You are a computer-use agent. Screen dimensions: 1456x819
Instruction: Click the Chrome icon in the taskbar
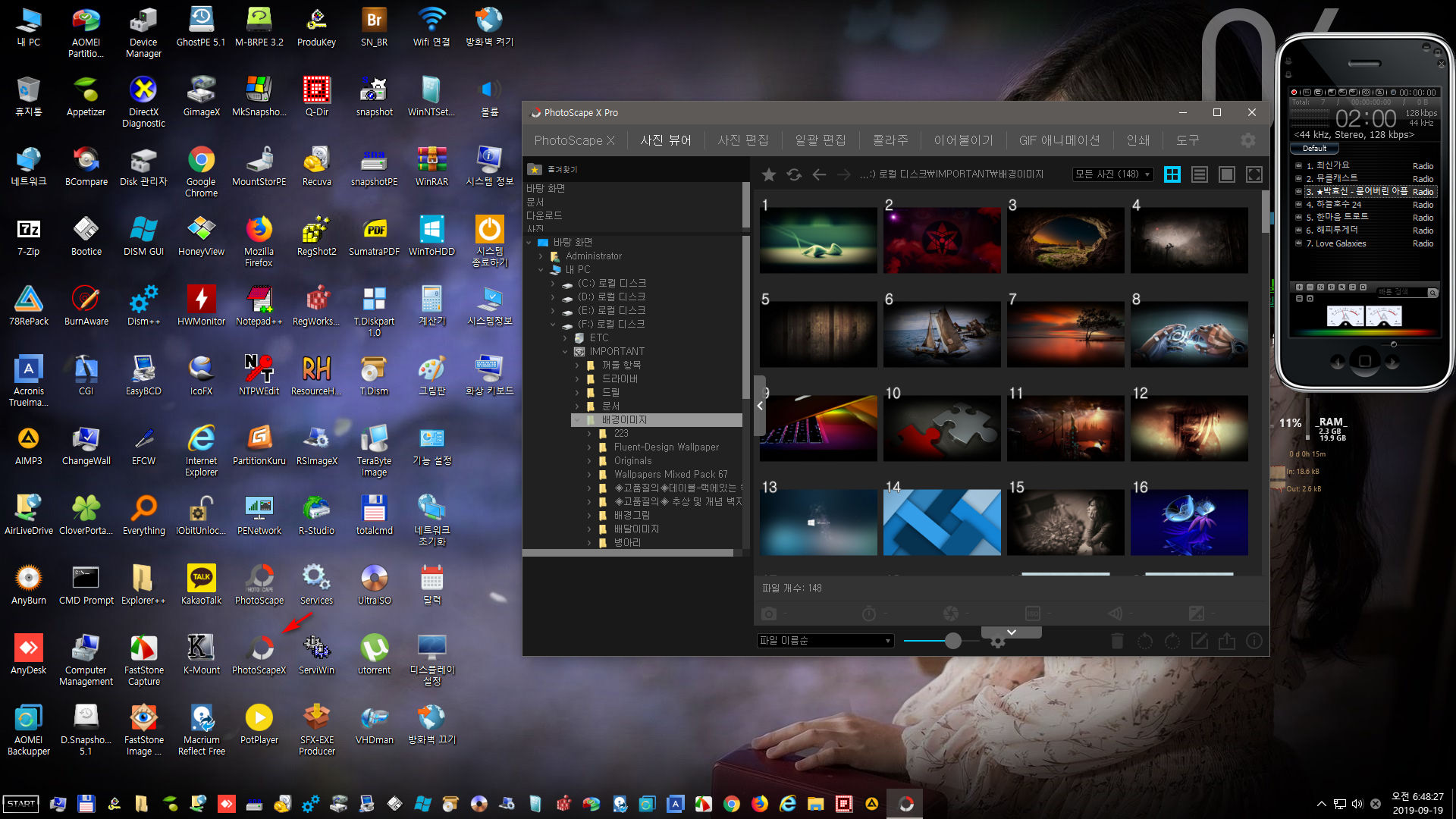click(x=731, y=804)
